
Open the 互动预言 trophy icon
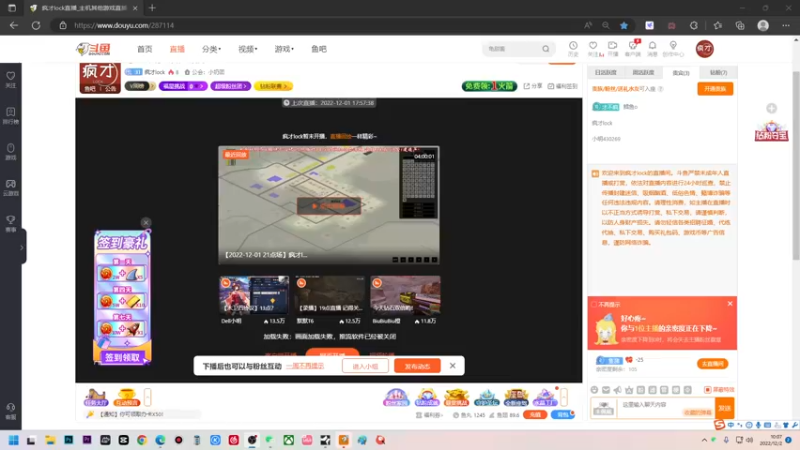[x=126, y=397]
